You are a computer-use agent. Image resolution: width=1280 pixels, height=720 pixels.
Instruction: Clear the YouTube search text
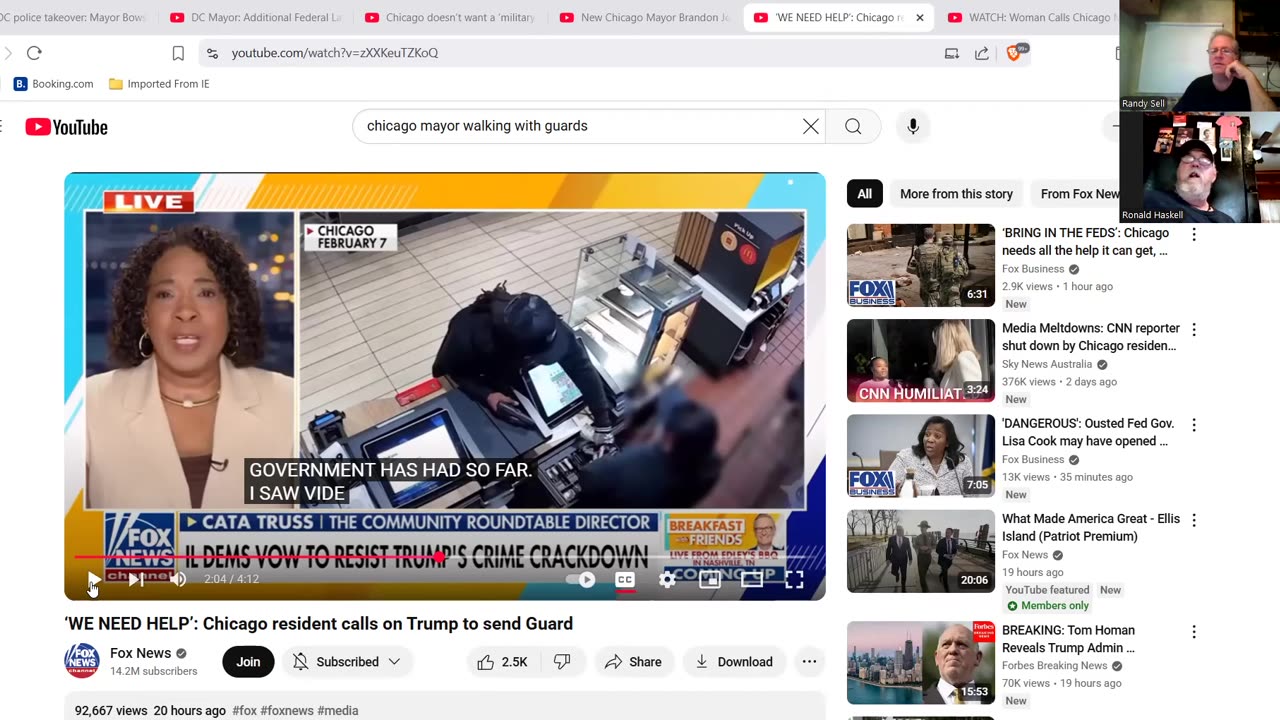(x=811, y=126)
